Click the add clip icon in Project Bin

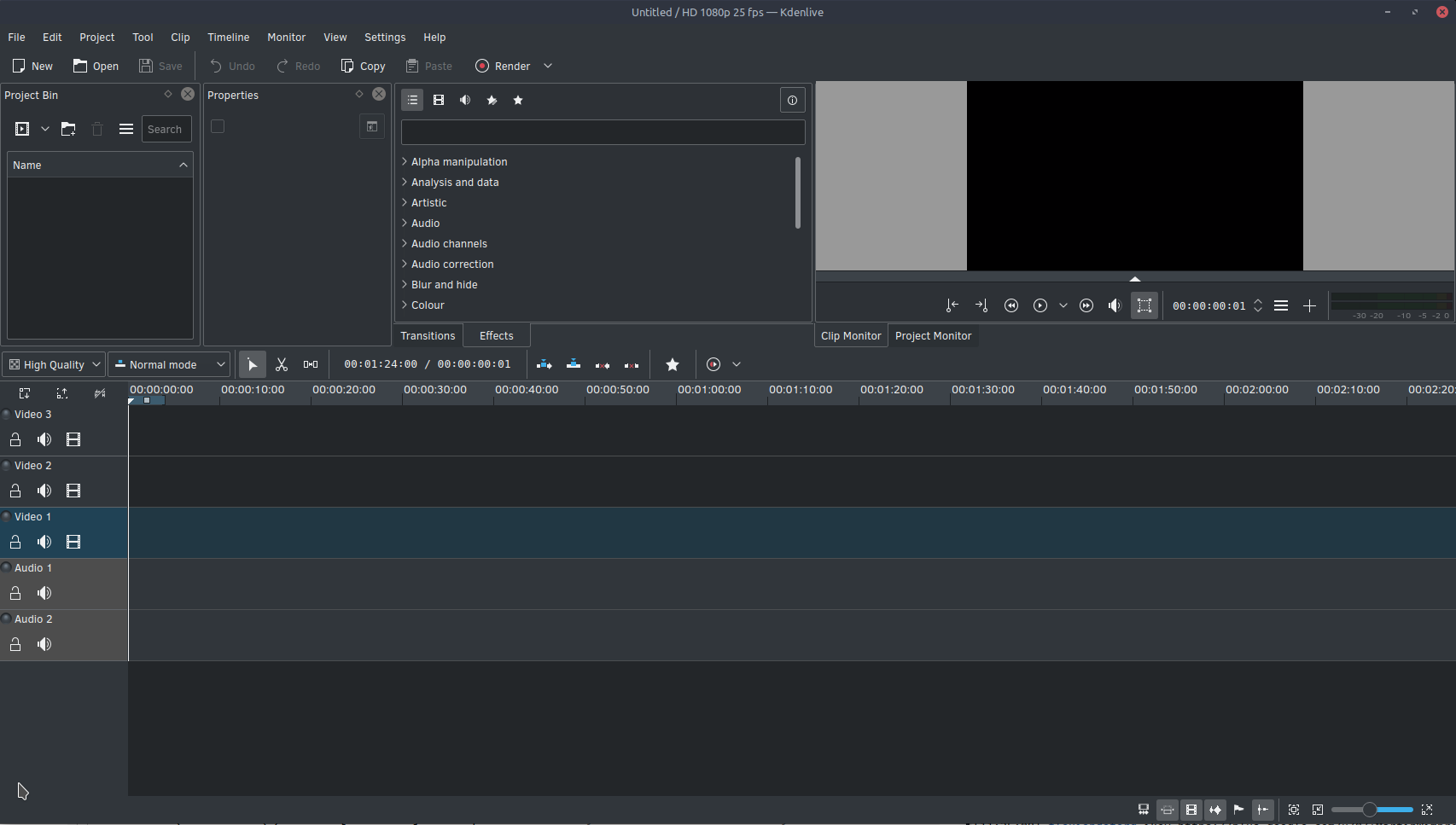click(22, 129)
